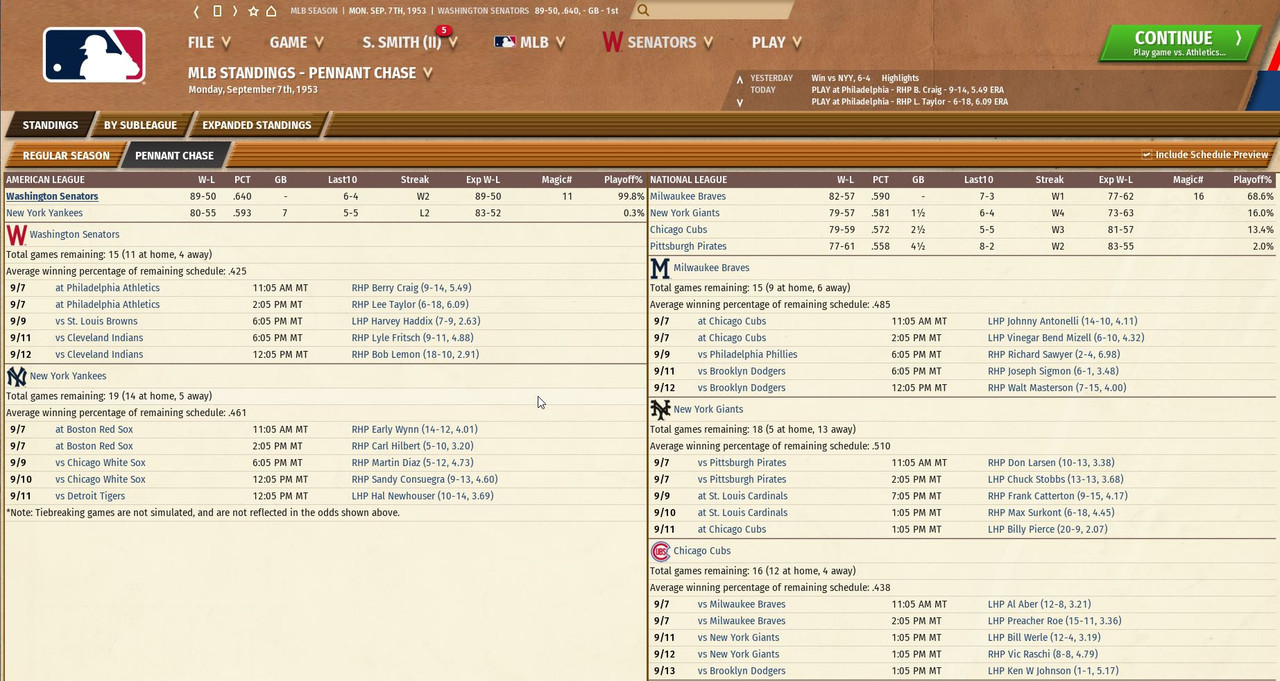Viewport: 1280px width, 681px height.
Task: Show the next news item with the down arrow
Action: (x=740, y=102)
